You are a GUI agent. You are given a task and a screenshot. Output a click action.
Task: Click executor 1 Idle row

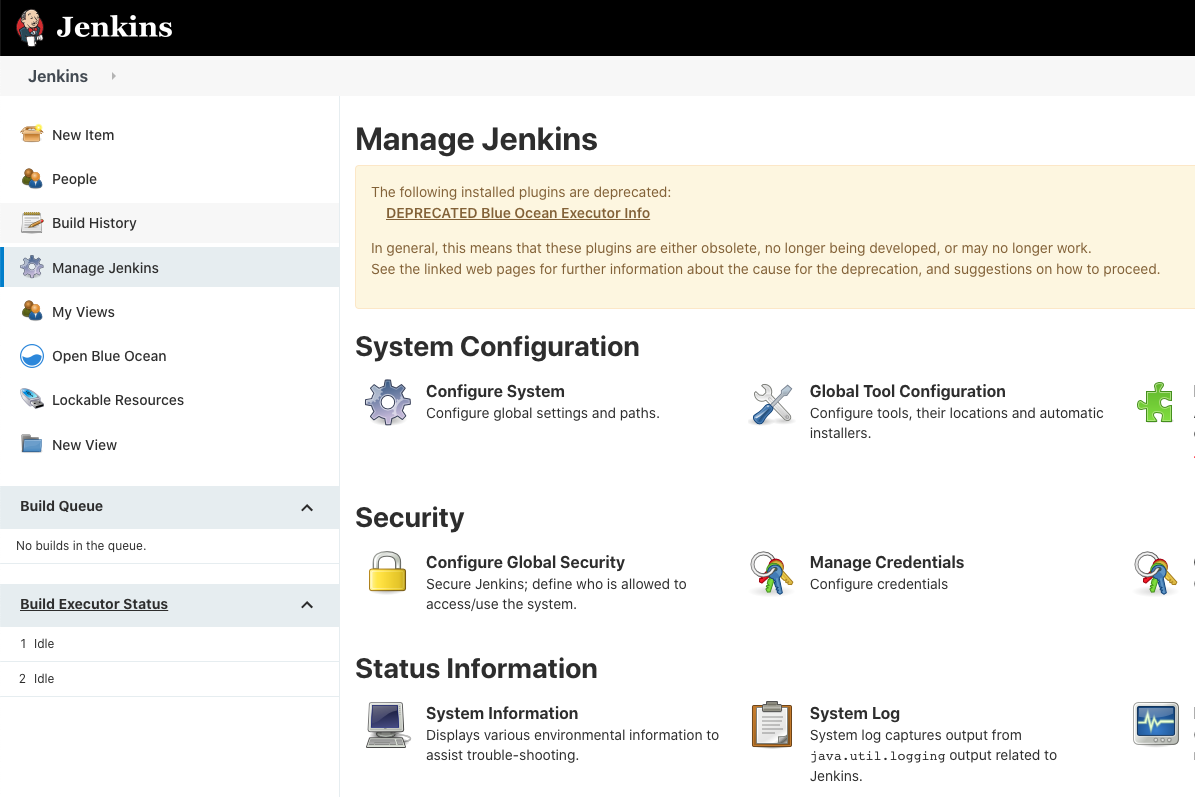click(x=169, y=644)
